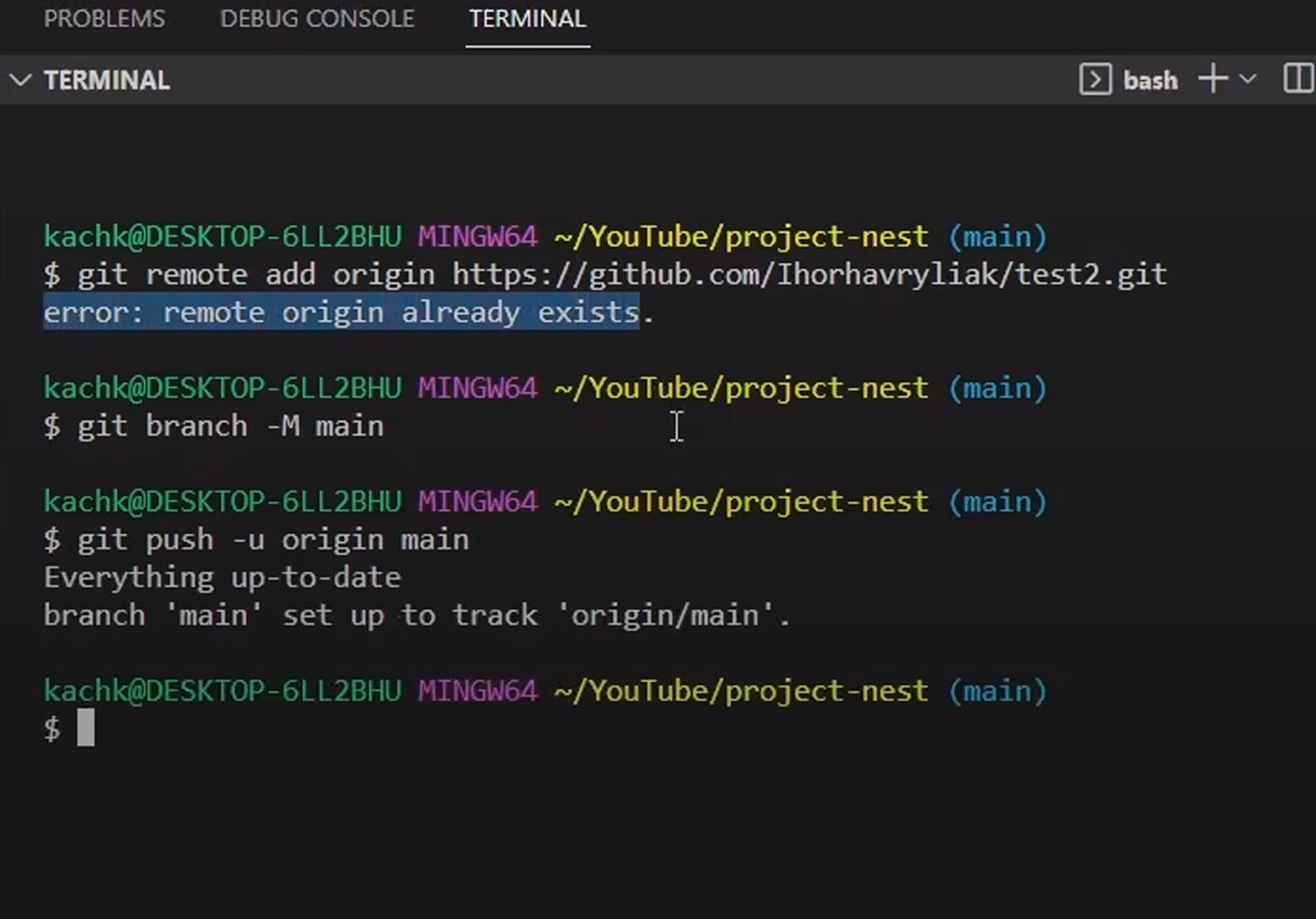The width and height of the screenshot is (1316, 919).
Task: Click the git push -u origin main command
Action: coord(270,539)
